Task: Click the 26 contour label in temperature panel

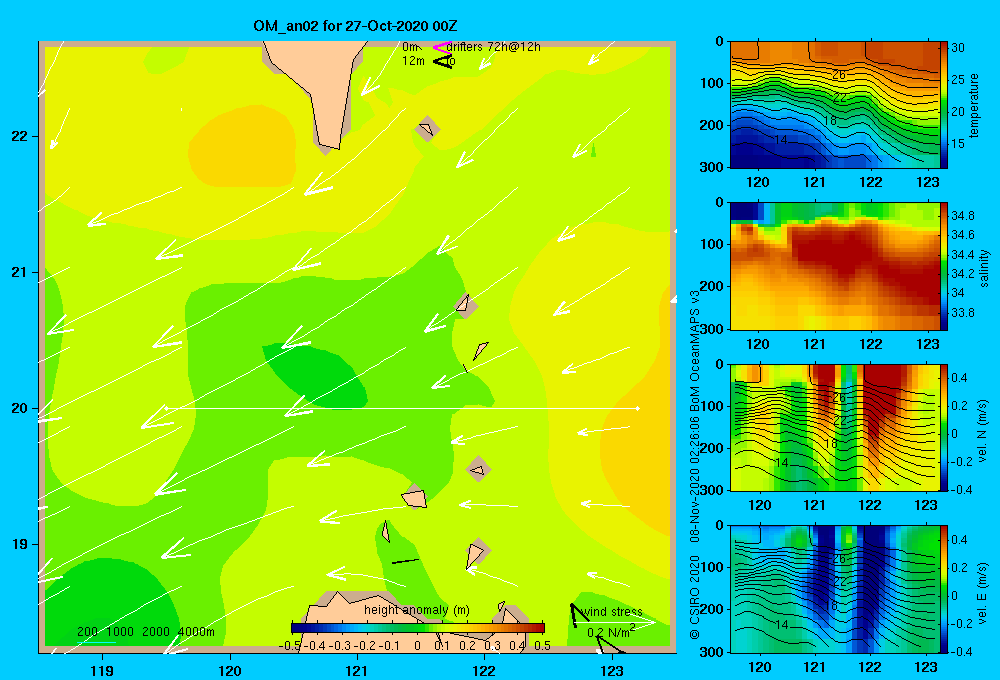Action: pos(839,75)
